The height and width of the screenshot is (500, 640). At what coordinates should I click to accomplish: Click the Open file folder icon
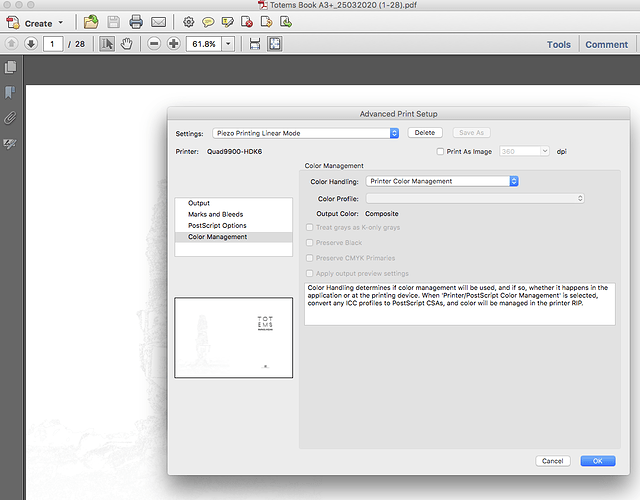[91, 22]
